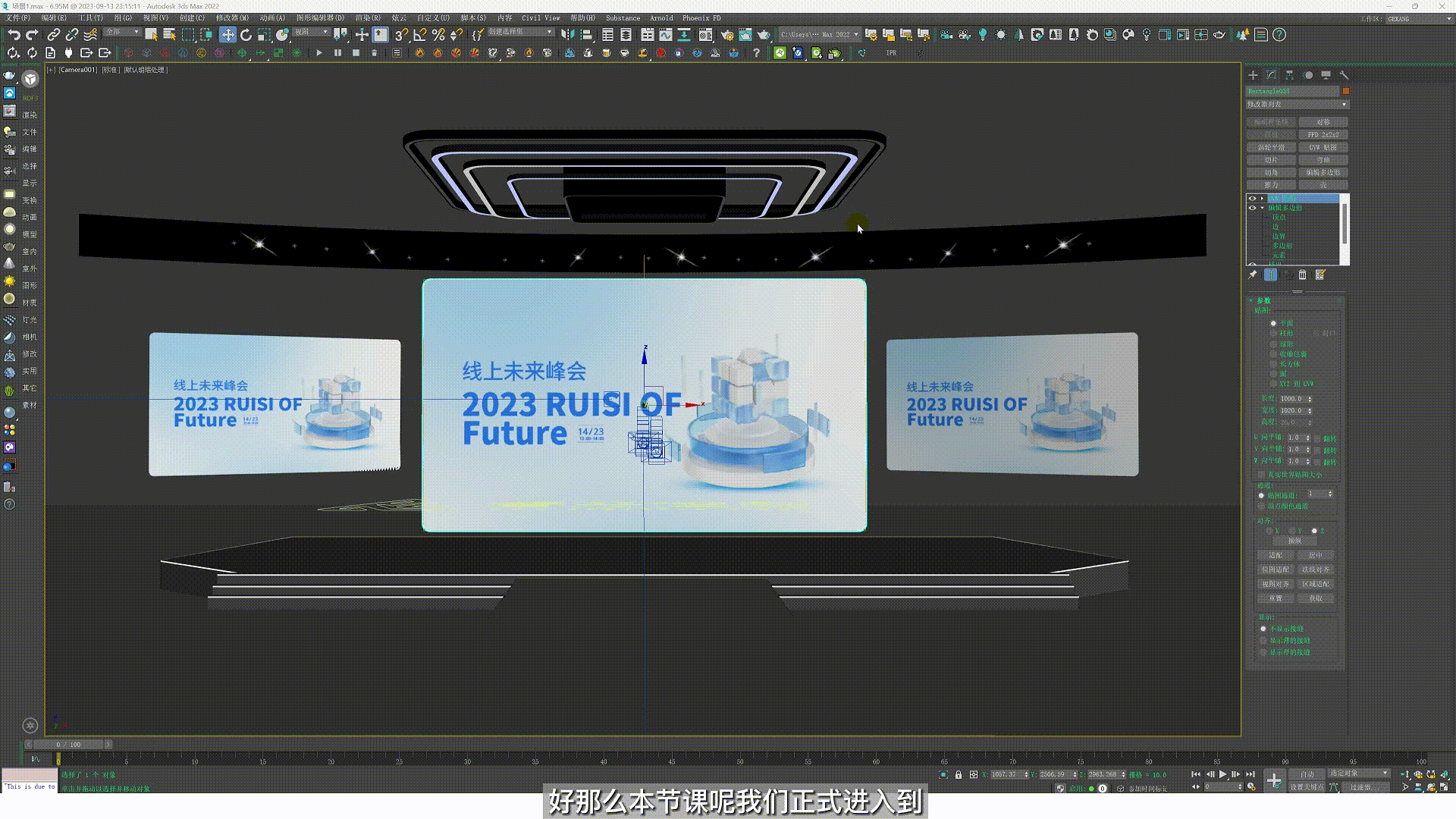Screen dimensions: 1456x819
Task: Click the 法线对齐 button
Action: [x=1316, y=570]
